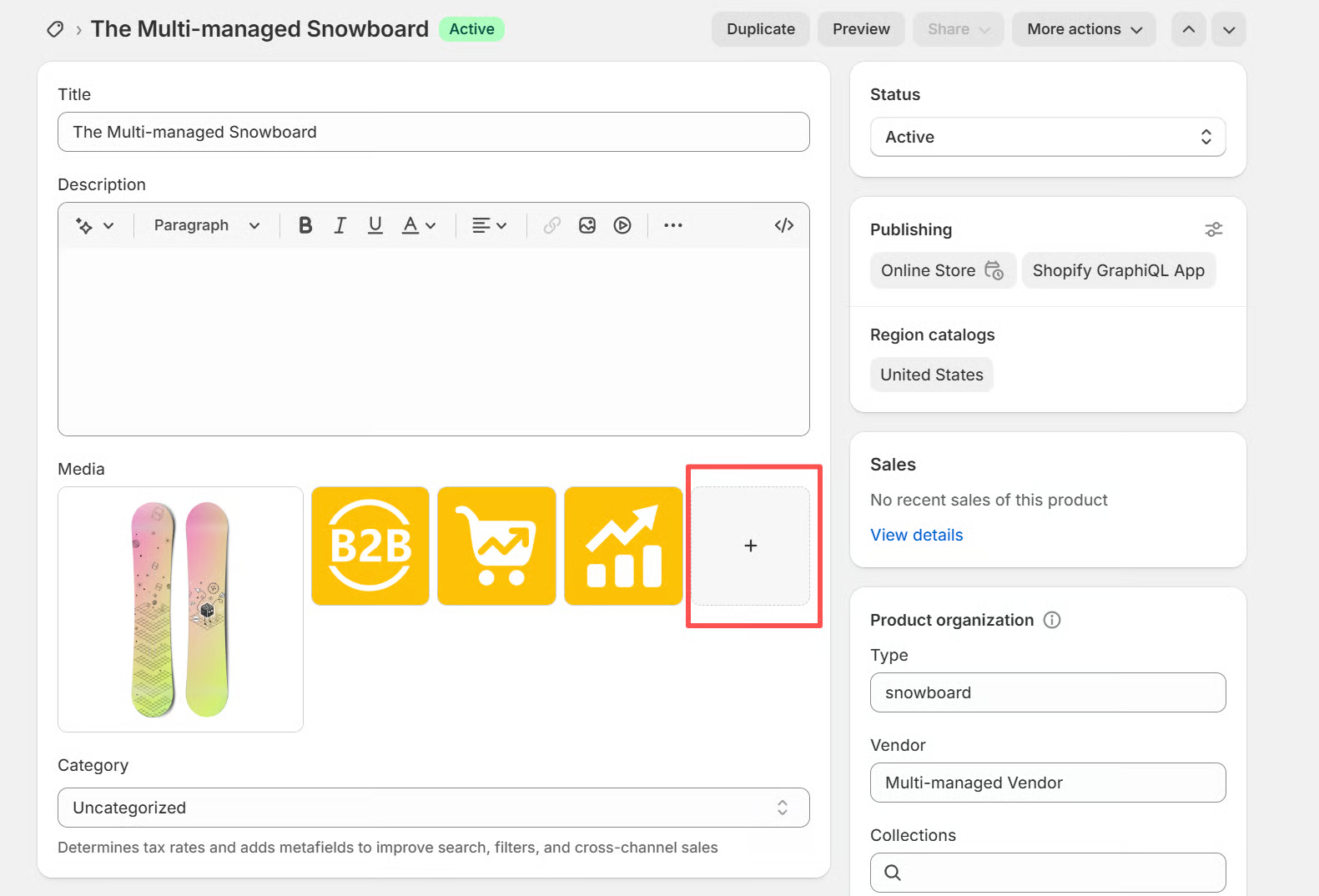Open the More actions menu

click(1084, 29)
